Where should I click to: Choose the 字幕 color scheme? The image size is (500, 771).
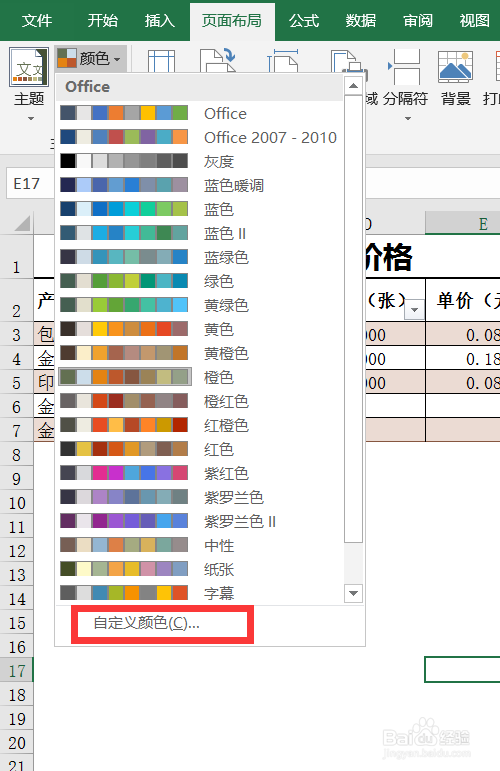click(200, 593)
